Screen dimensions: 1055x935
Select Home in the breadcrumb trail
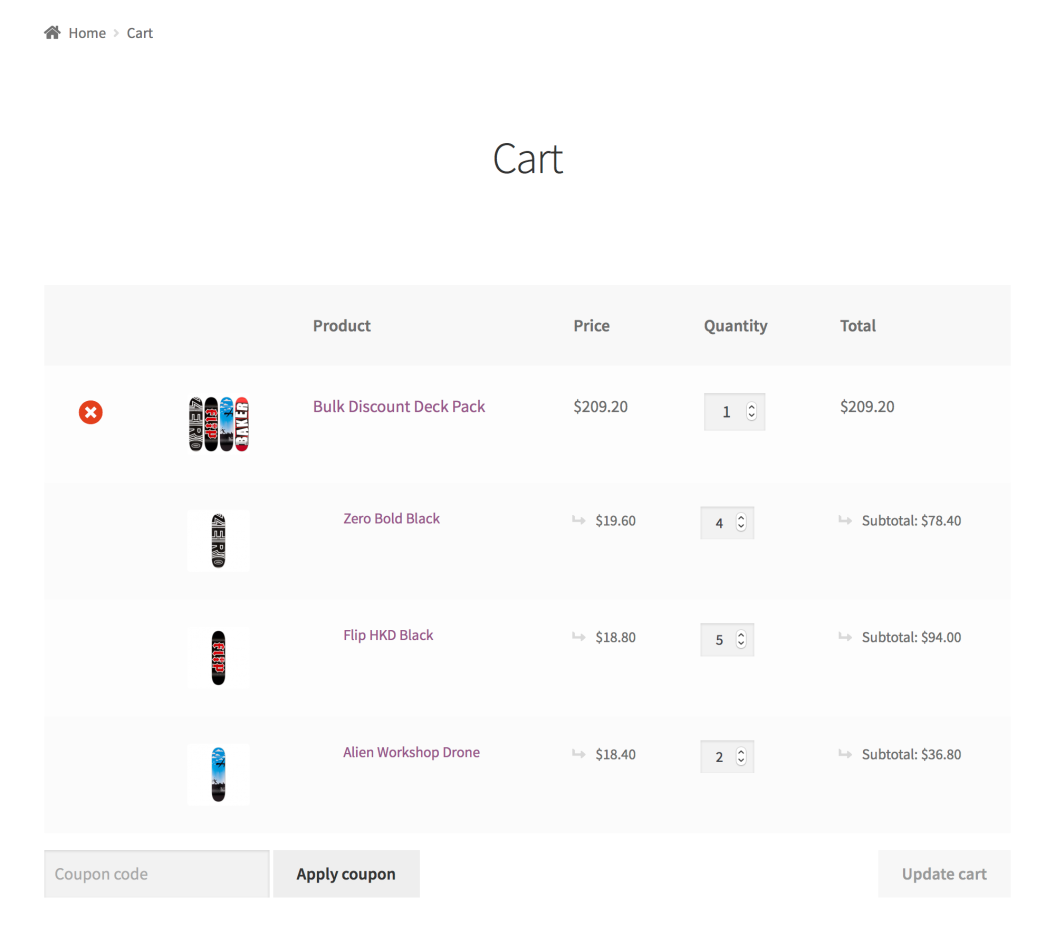[x=87, y=32]
